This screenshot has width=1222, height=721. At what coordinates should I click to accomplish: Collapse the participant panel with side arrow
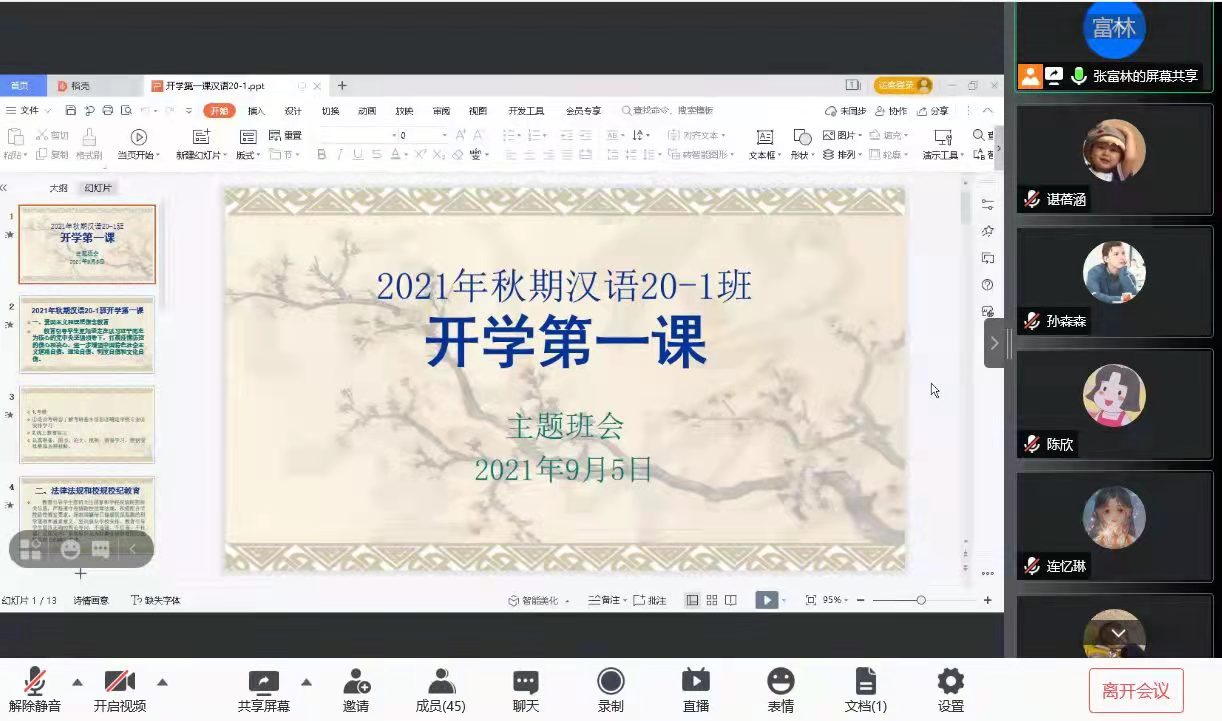994,343
